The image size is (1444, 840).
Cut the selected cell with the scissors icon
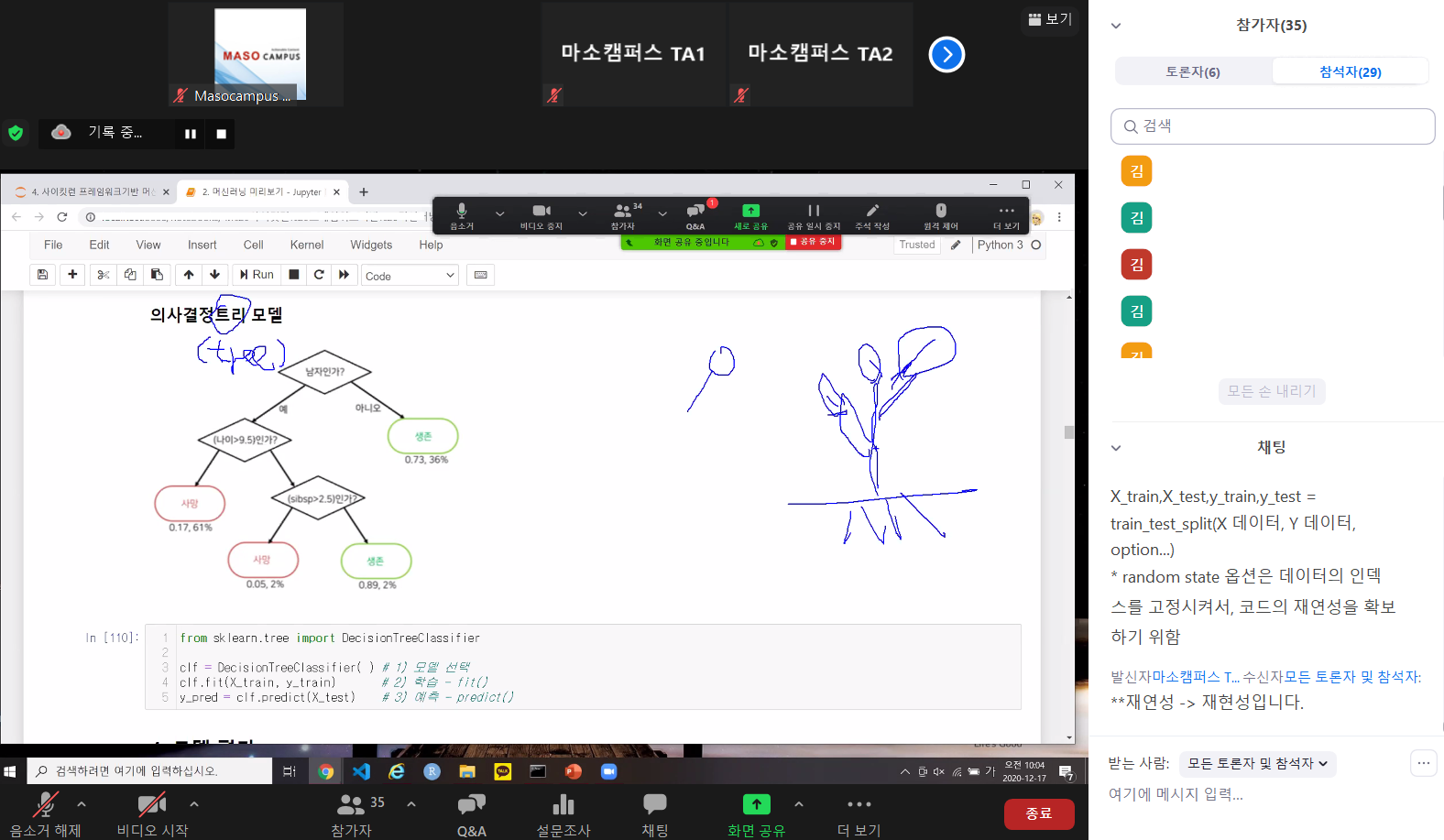click(x=104, y=275)
